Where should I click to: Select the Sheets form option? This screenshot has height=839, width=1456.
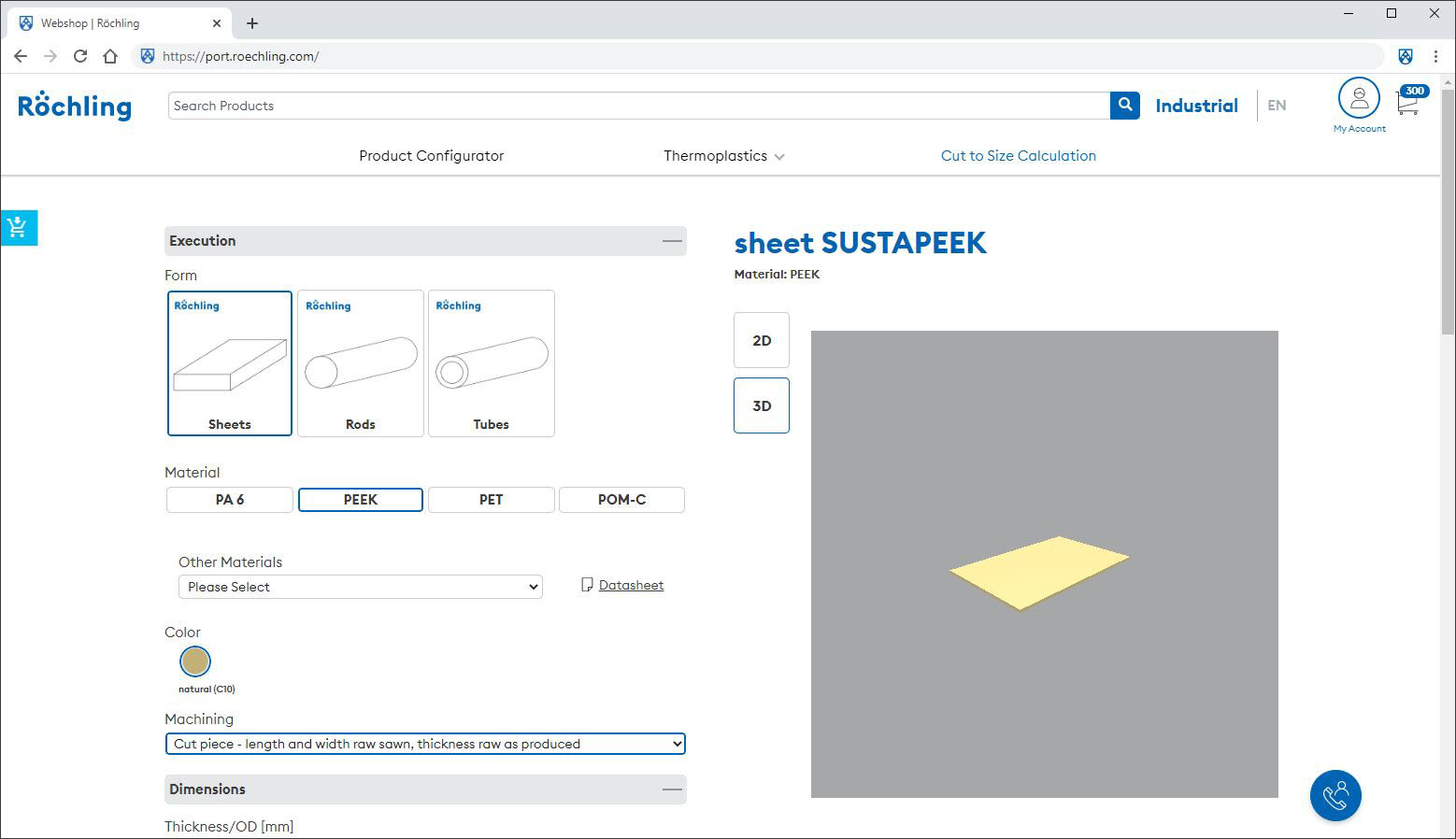point(230,363)
